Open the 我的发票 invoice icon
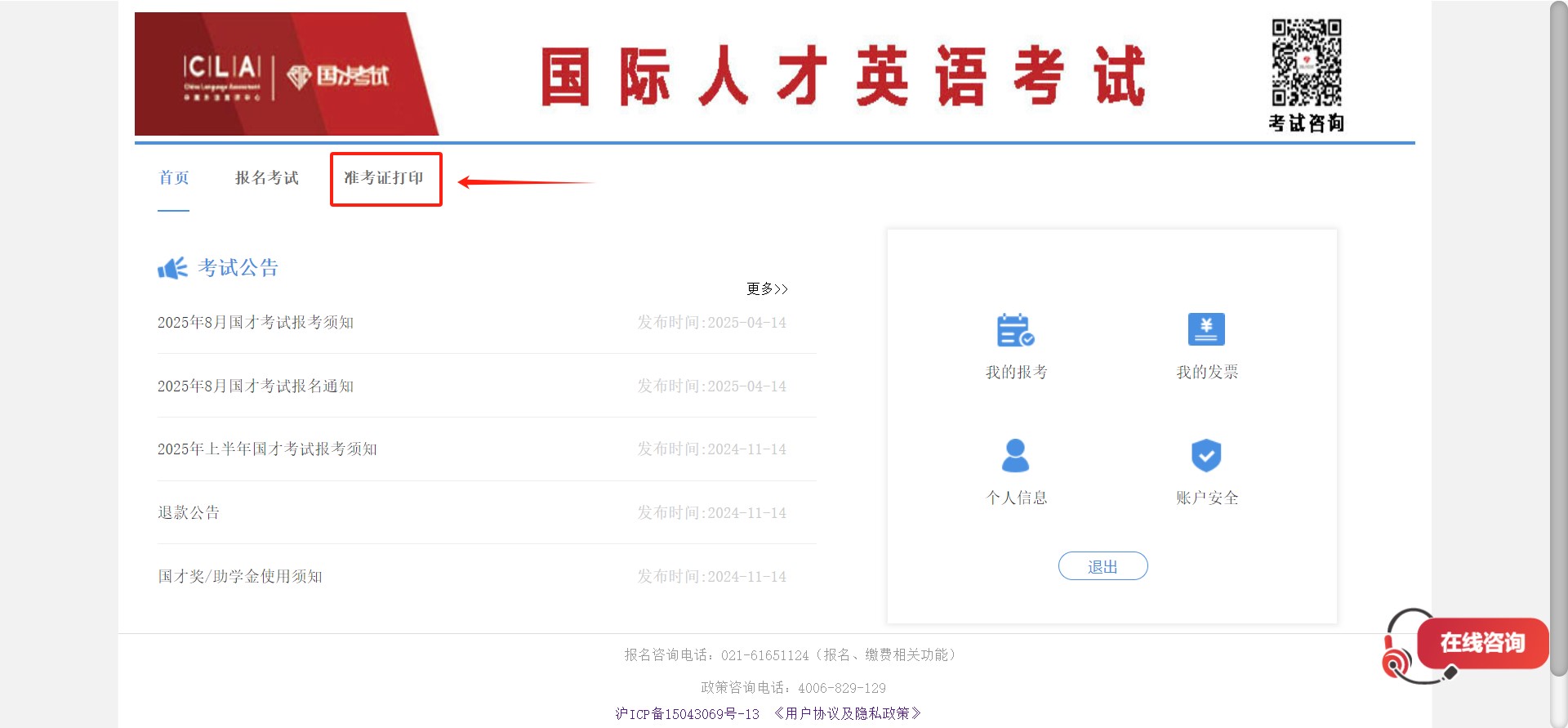Image resolution: width=1568 pixels, height=728 pixels. pyautogui.click(x=1206, y=329)
